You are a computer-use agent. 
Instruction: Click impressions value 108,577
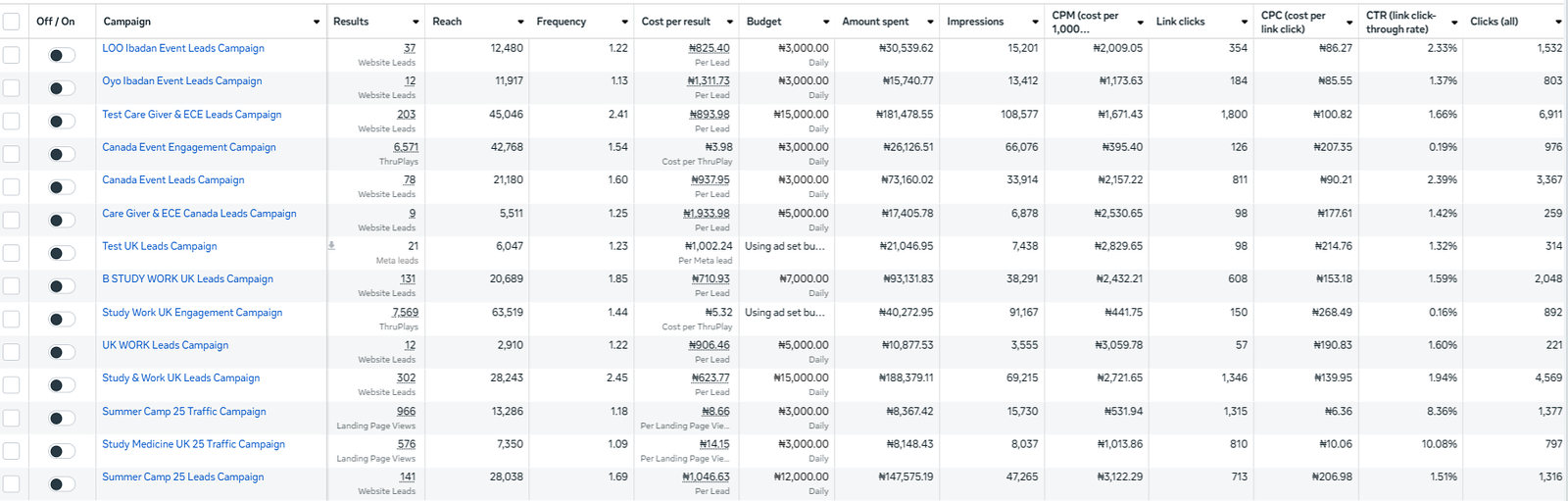coord(1019,115)
